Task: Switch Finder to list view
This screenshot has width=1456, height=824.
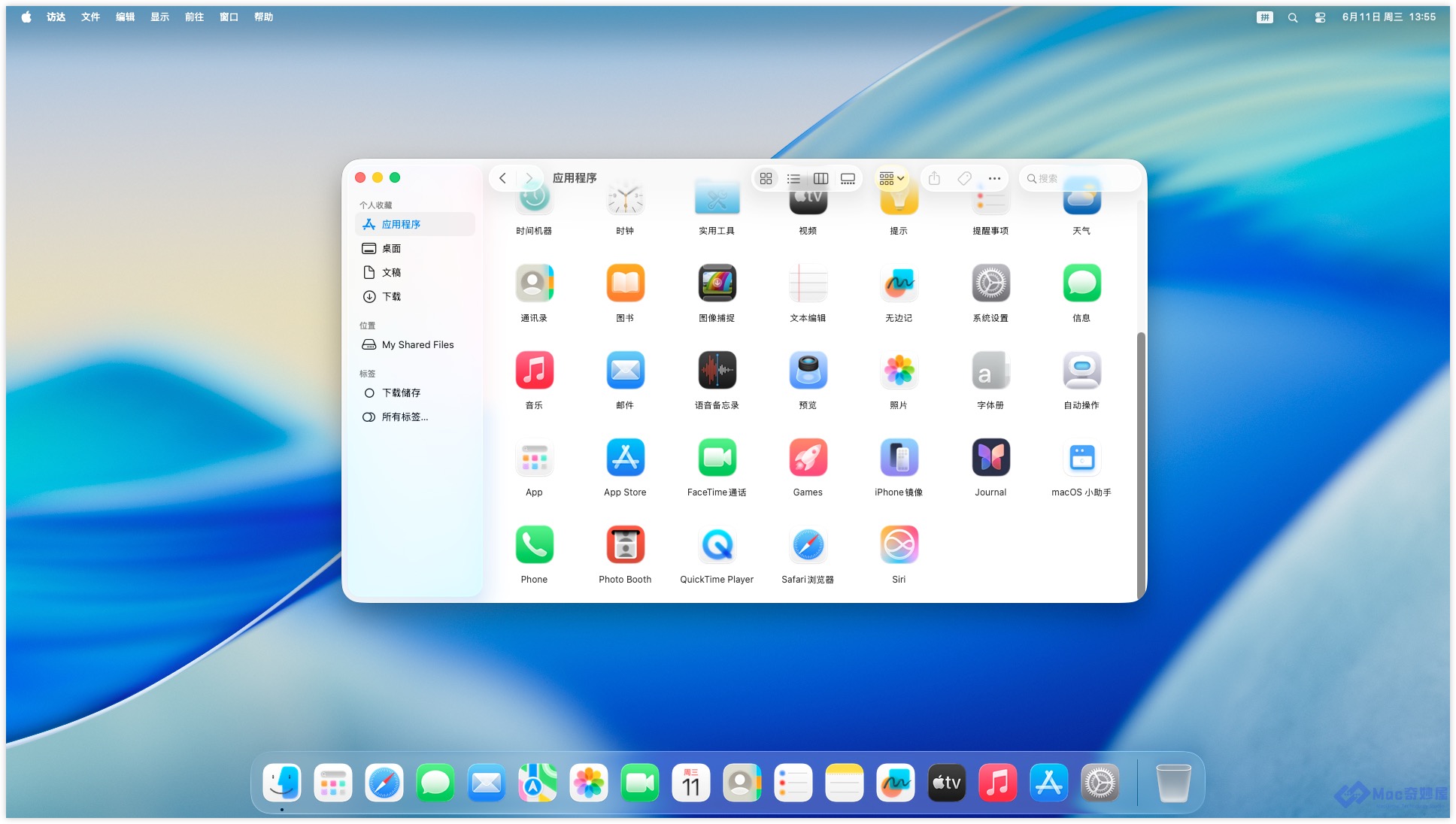Action: click(793, 179)
